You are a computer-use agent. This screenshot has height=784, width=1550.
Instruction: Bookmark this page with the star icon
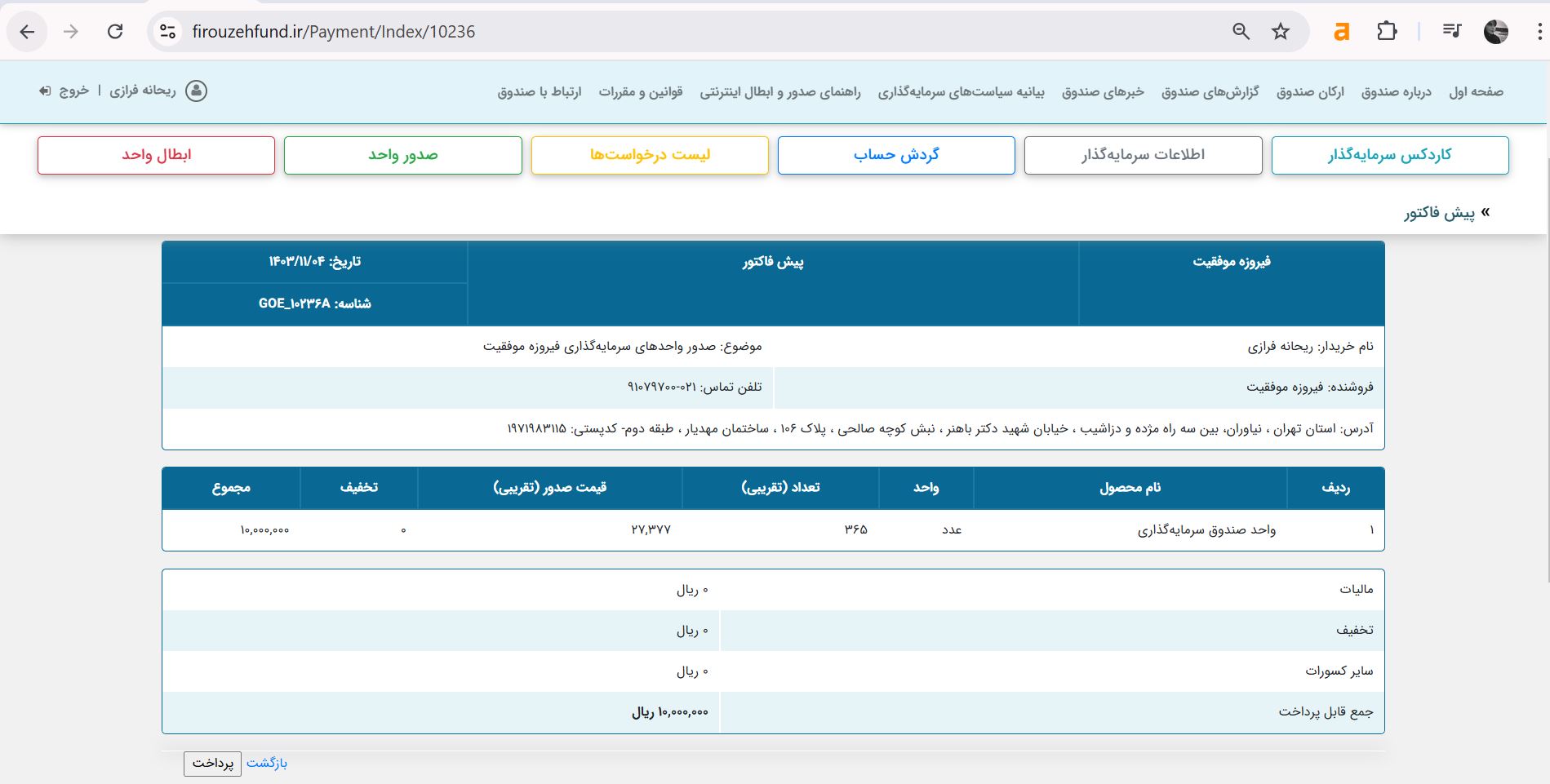tap(1281, 32)
